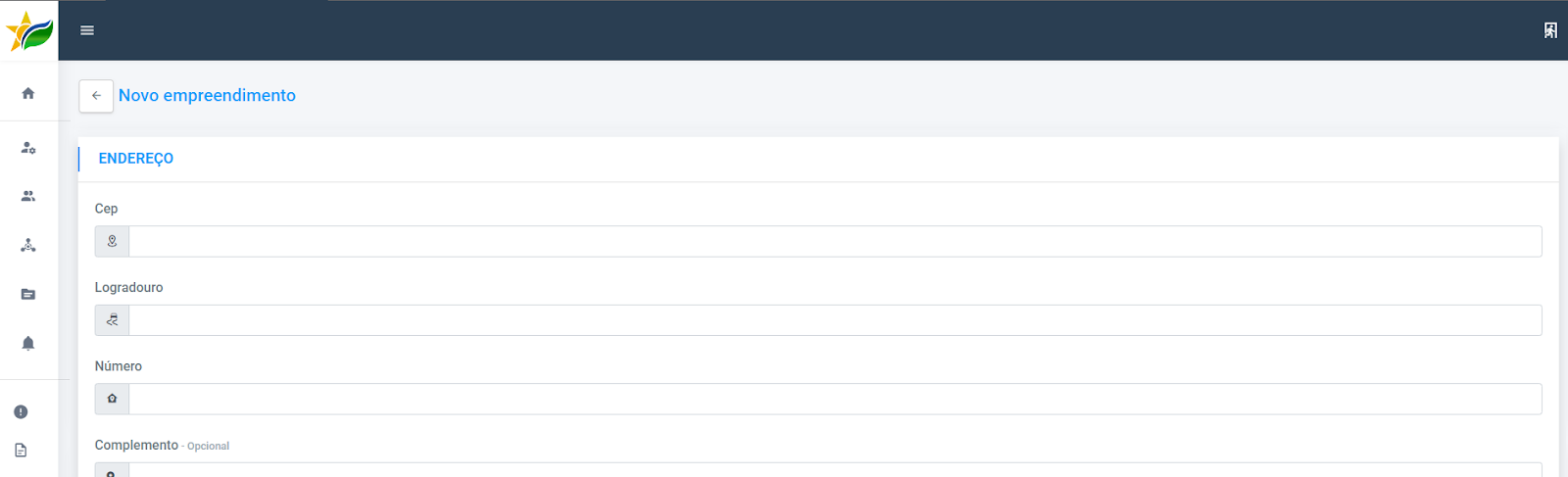This screenshot has width=1568, height=477.
Task: Focus the Número input field
Action: click(x=835, y=399)
